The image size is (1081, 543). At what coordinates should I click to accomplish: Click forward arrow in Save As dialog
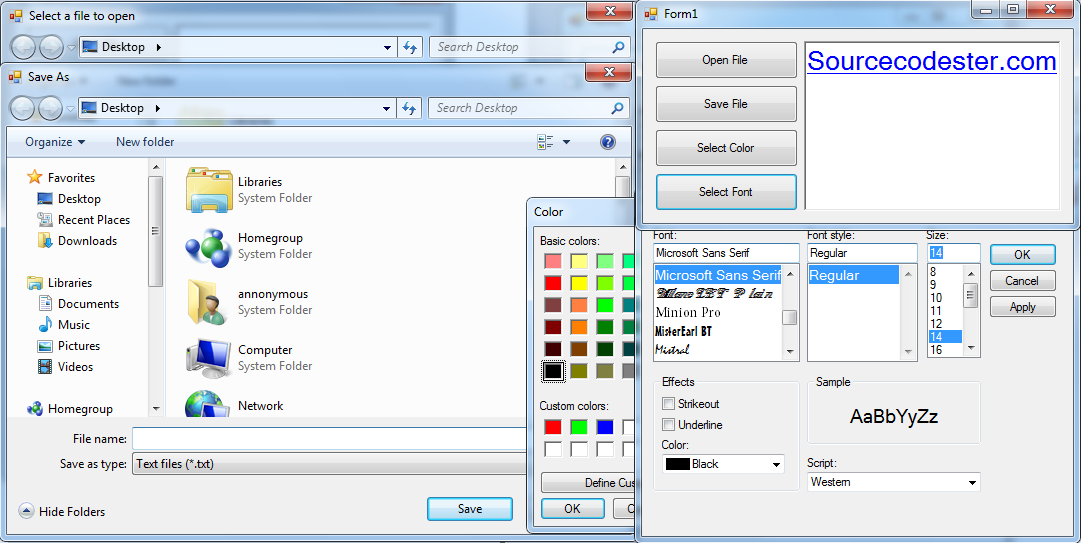coord(52,108)
